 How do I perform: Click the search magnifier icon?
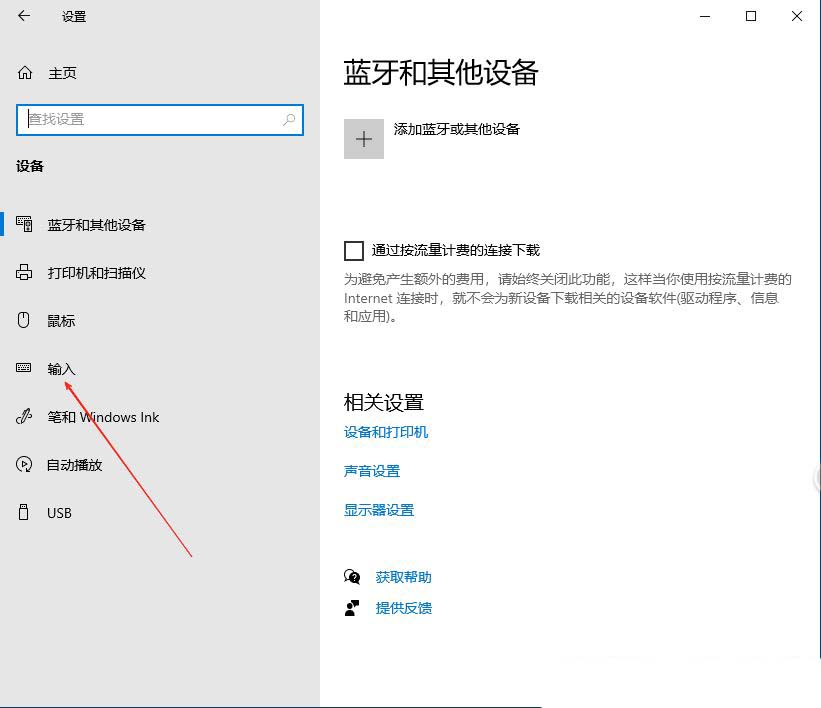coord(289,119)
